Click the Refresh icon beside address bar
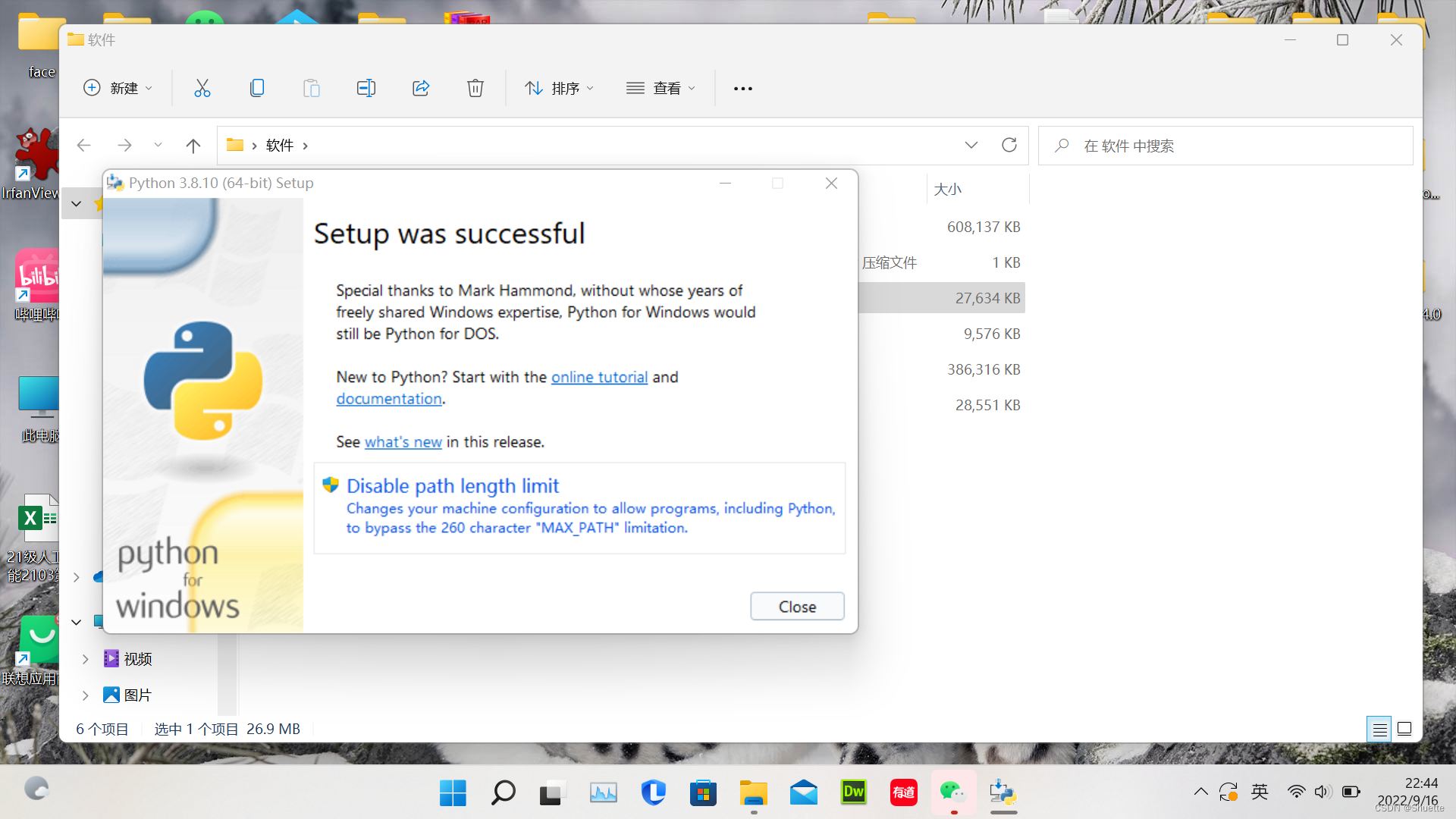The width and height of the screenshot is (1456, 819). point(1009,145)
